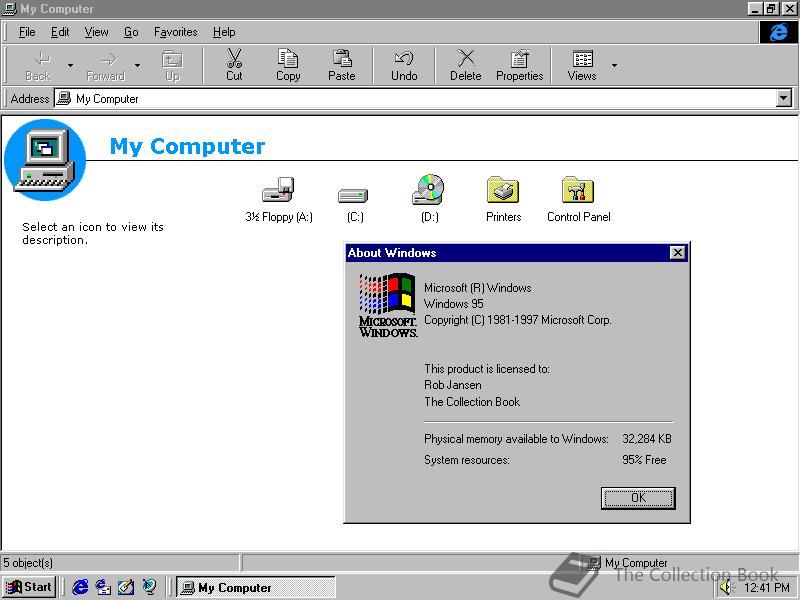This screenshot has height=600, width=800.
Task: Click My Computer taskbar button
Action: pos(256,587)
